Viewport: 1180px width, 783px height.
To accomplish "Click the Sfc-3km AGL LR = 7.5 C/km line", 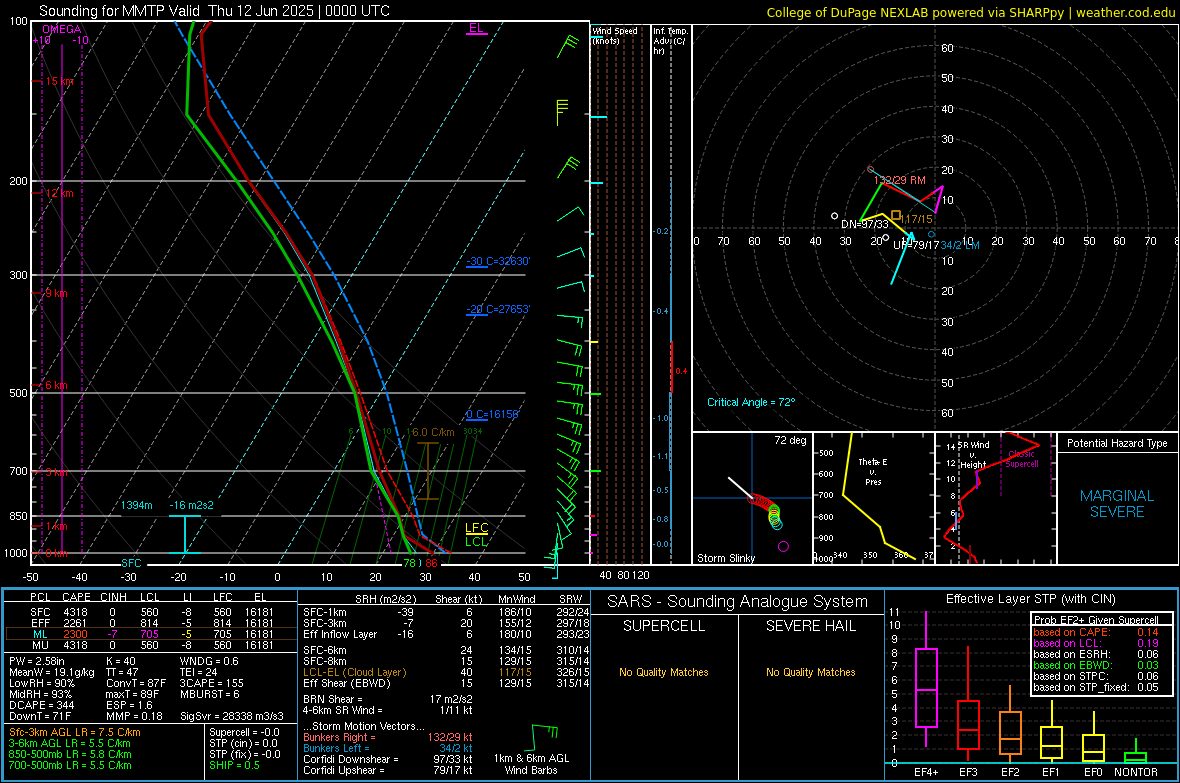I will click(75, 732).
